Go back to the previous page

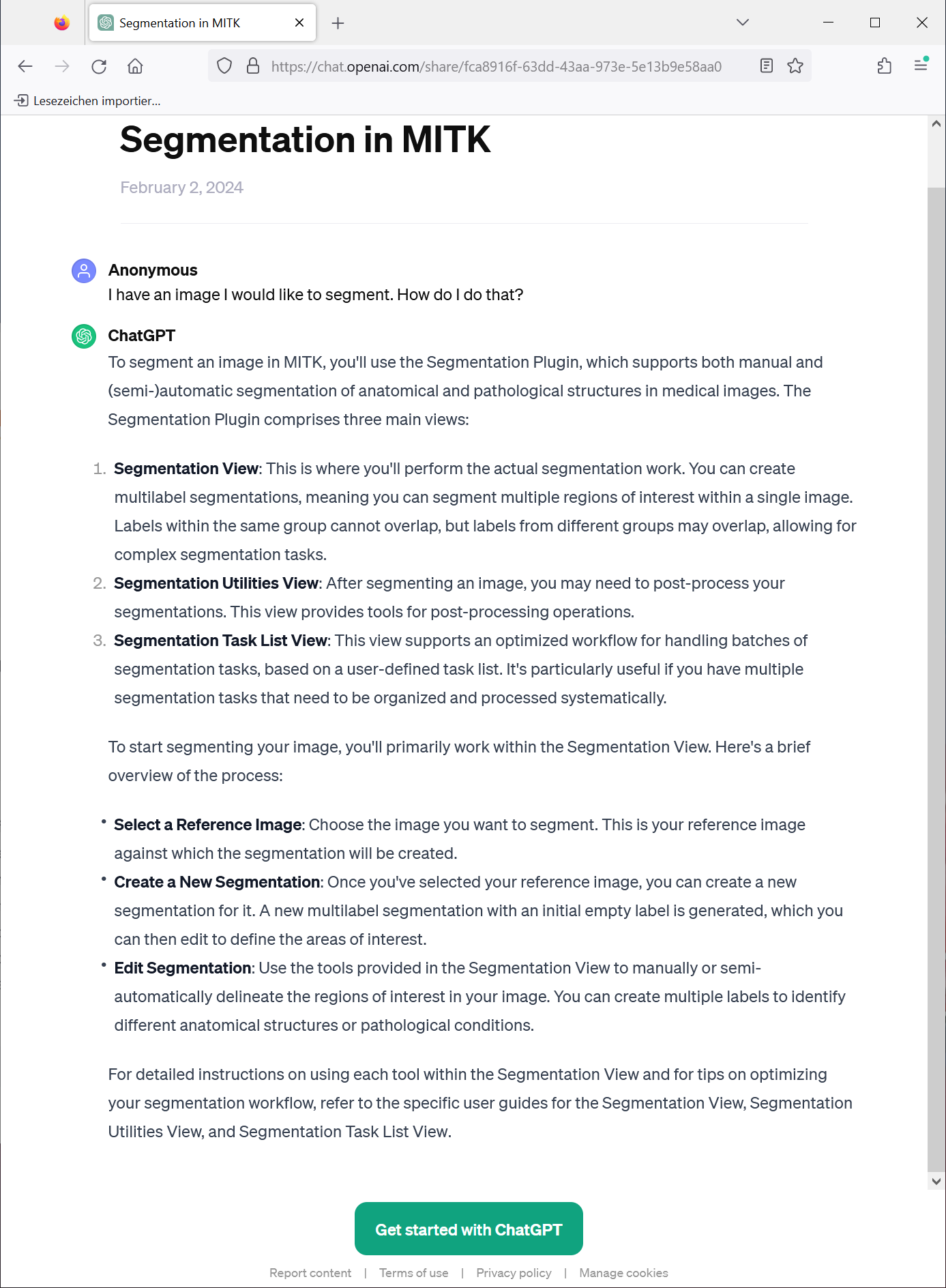click(x=25, y=66)
